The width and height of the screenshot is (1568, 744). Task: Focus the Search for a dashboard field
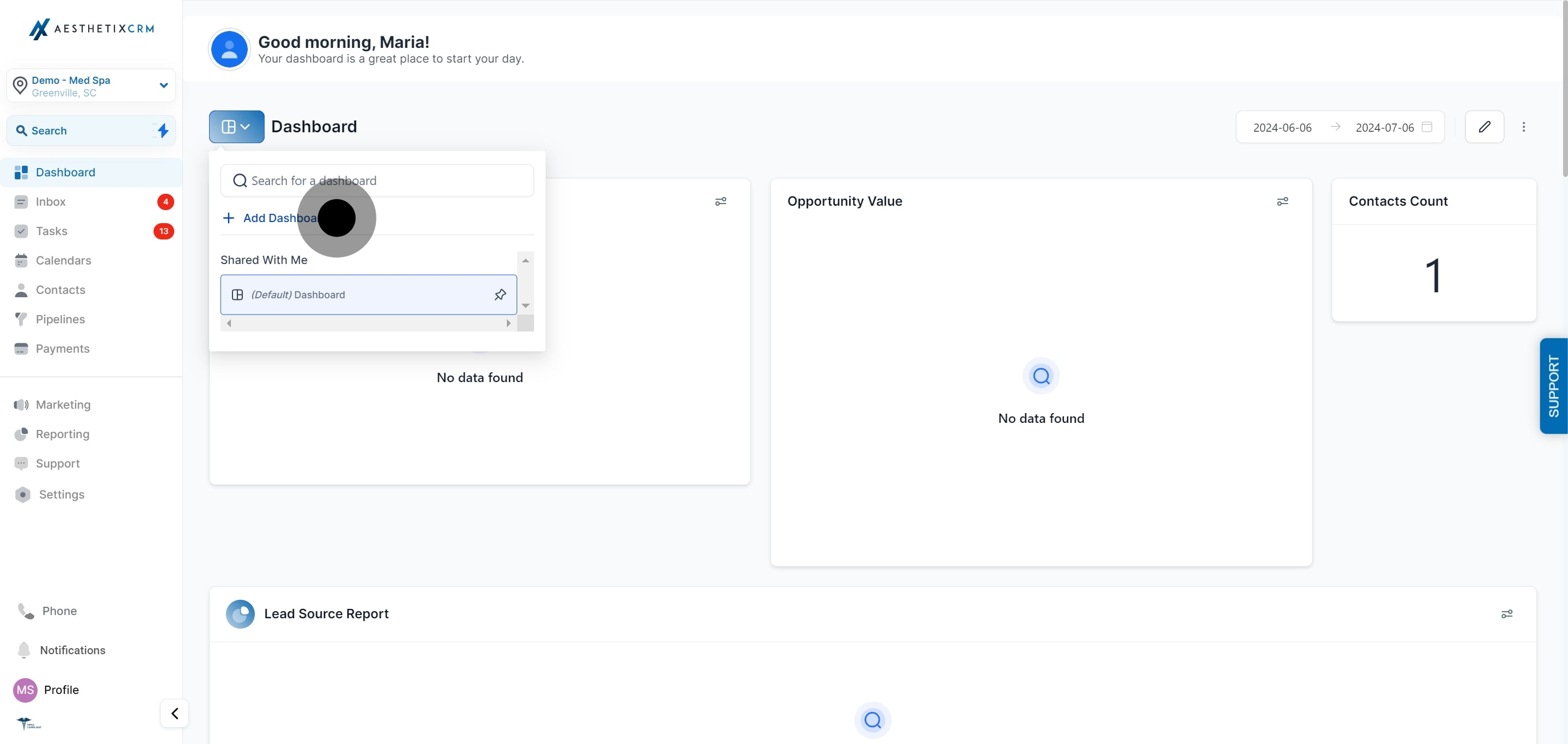pos(377,181)
